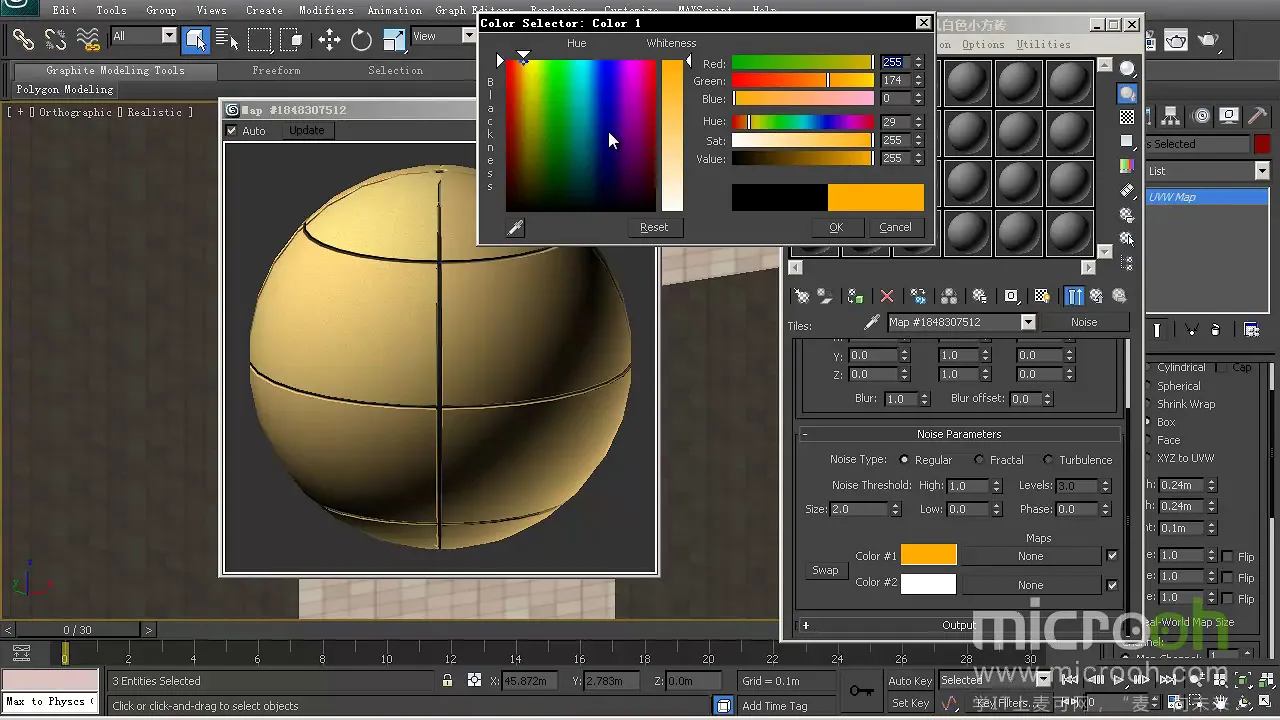
Task: Pick color with Color Selector eyedropper
Action: pos(516,228)
